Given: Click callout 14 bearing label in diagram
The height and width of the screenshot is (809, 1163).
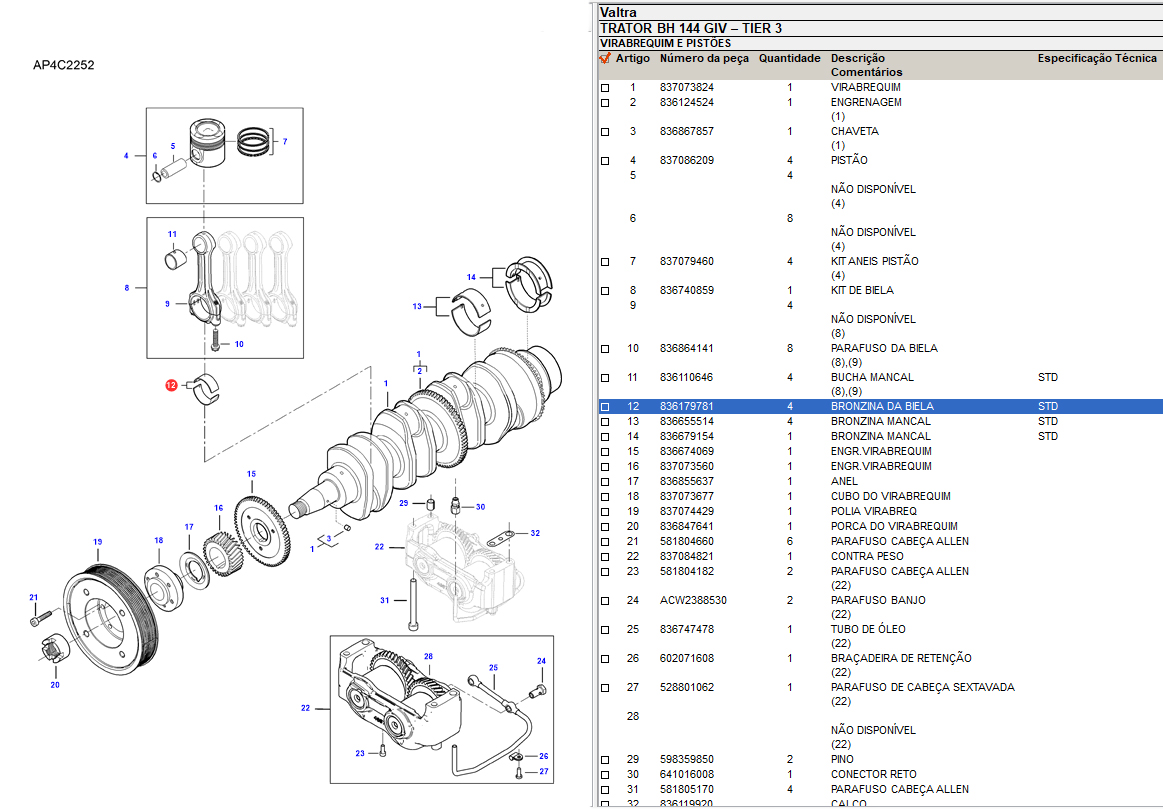Looking at the screenshot, I should [x=471, y=277].
